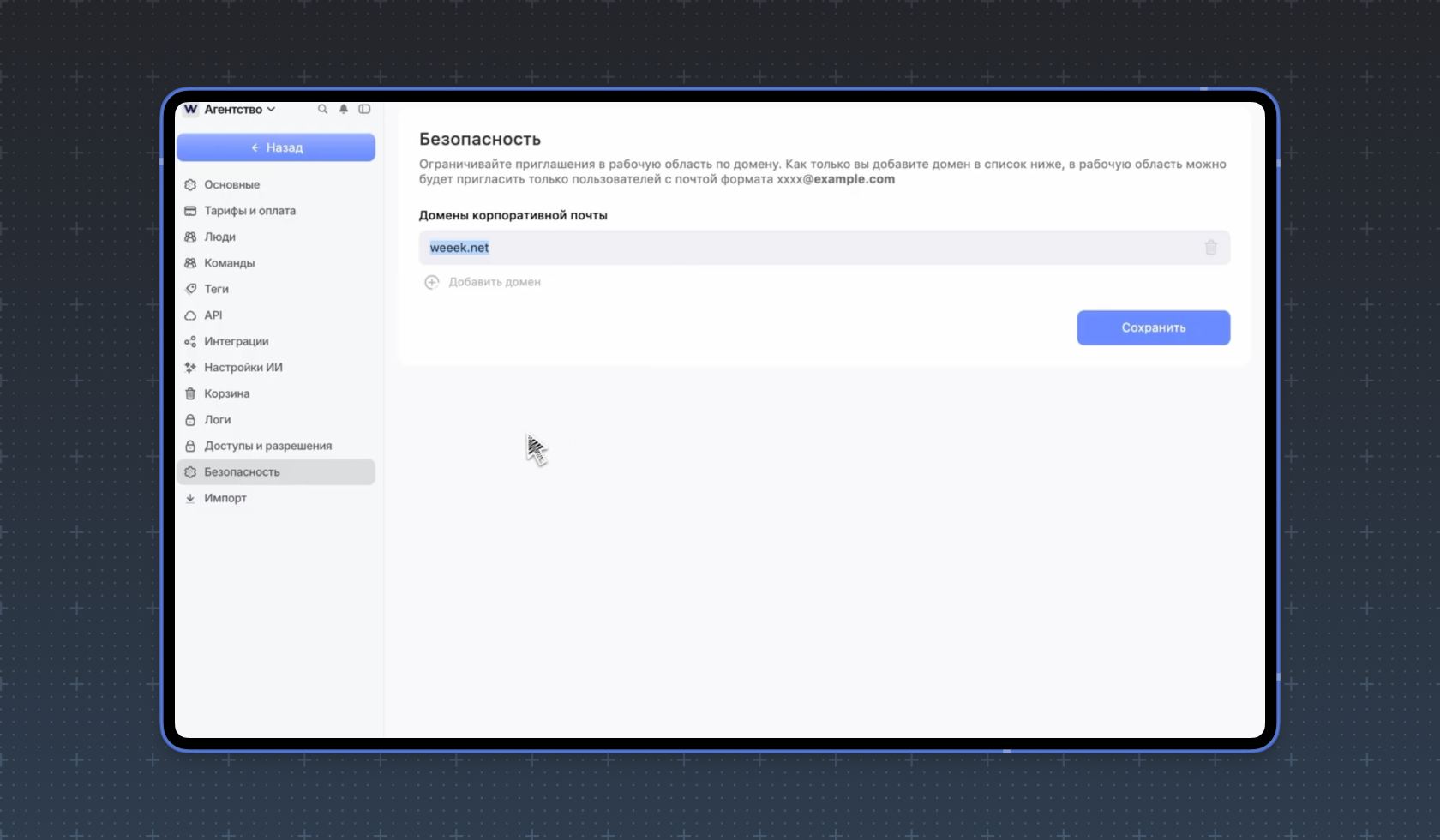Open Основные settings section
This screenshot has height=840, width=1440.
coord(231,184)
